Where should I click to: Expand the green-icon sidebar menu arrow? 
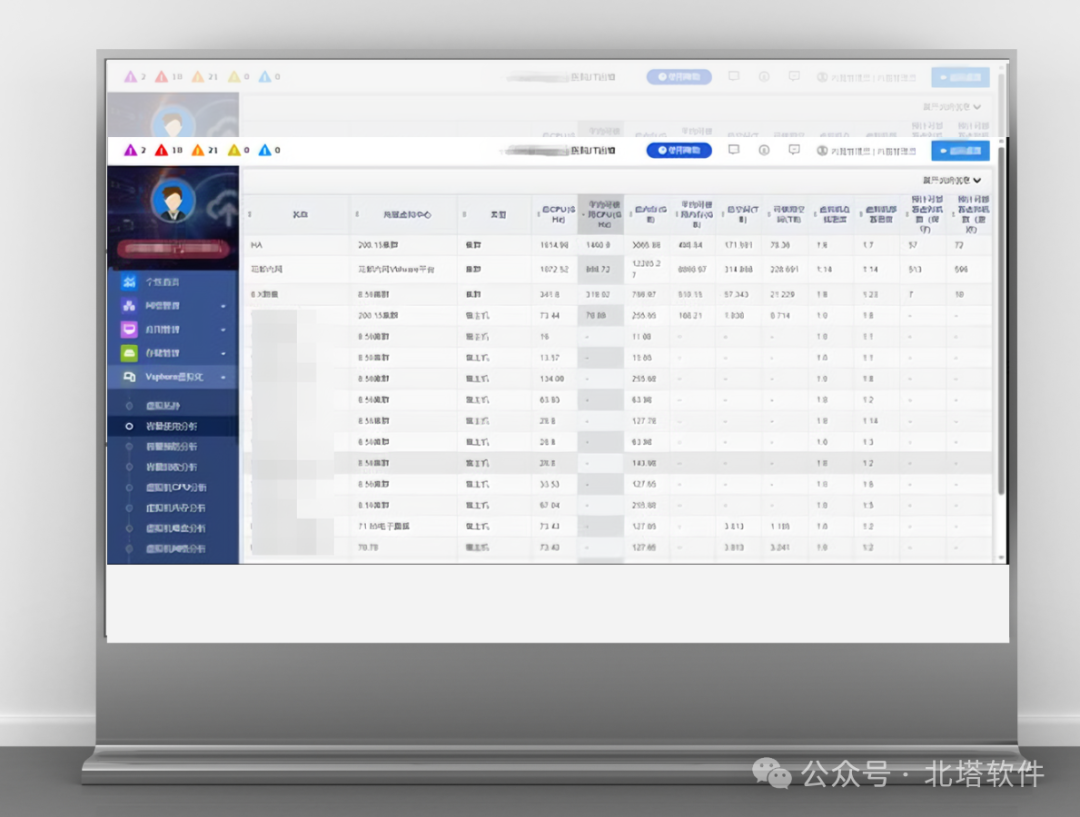(223, 353)
